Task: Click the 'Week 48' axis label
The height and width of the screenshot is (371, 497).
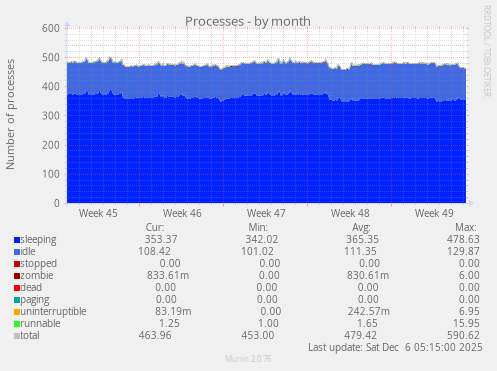Action: tap(350, 213)
